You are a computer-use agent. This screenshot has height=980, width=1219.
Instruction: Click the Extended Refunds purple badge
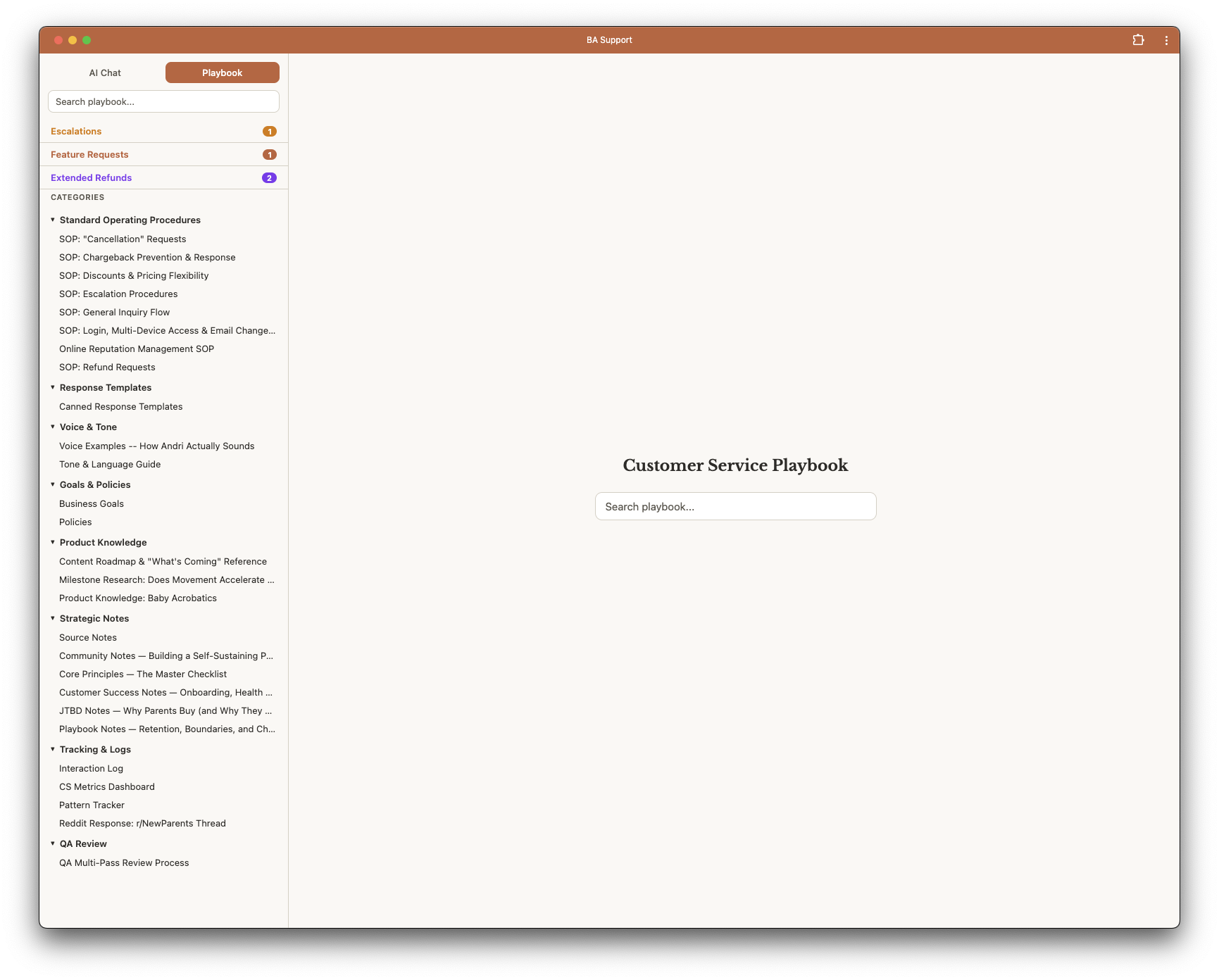coord(269,178)
